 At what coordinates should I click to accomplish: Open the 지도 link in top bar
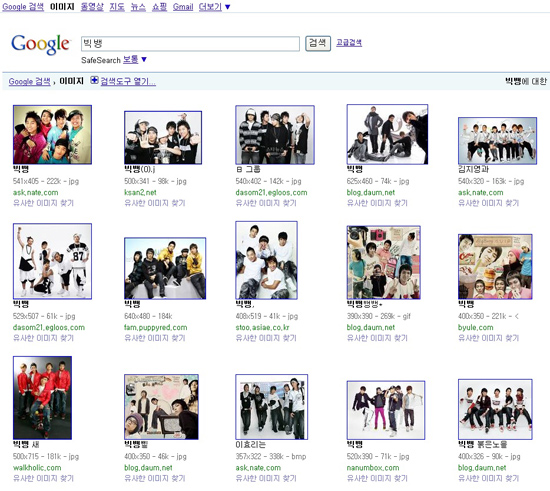click(x=117, y=7)
